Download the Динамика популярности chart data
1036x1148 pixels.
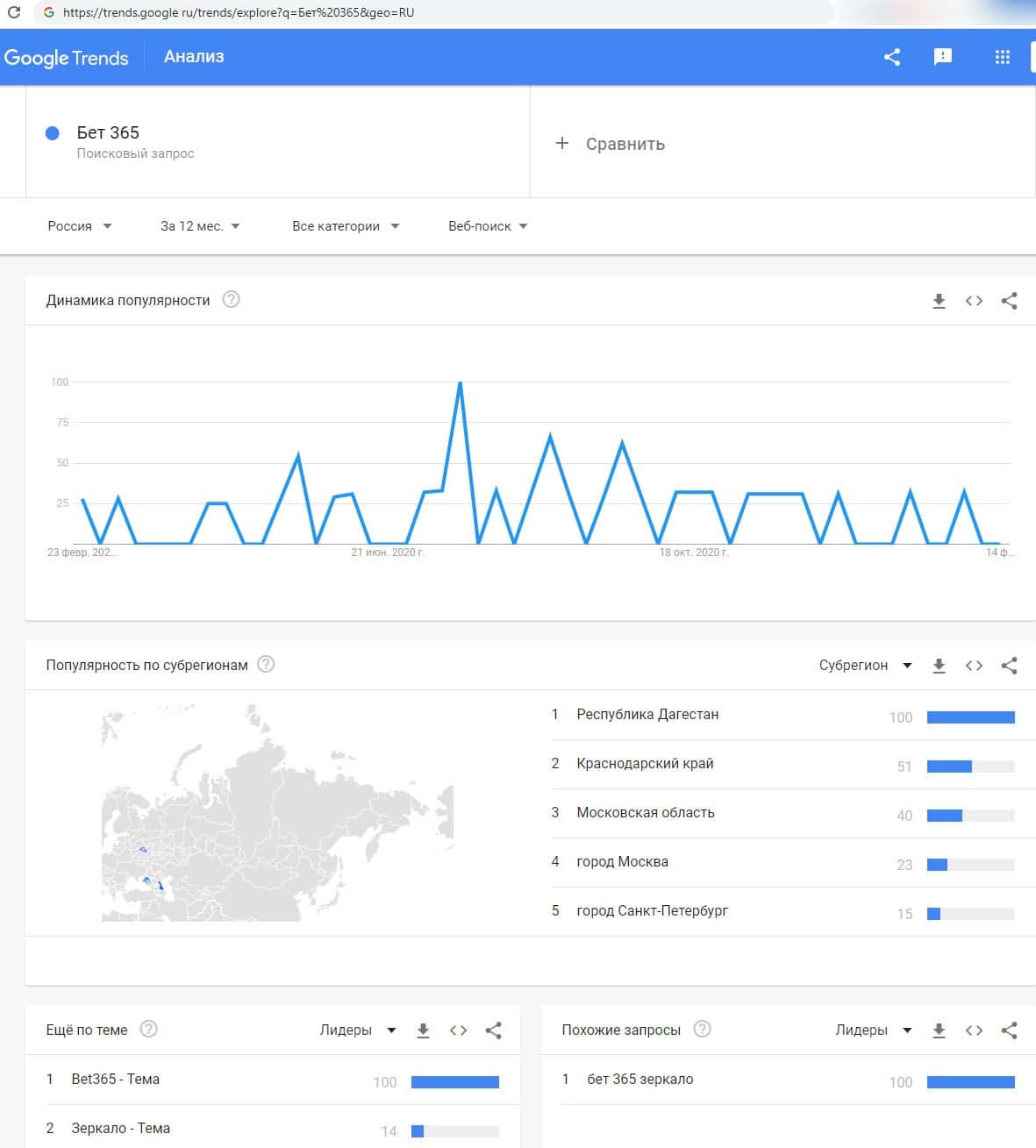939,301
